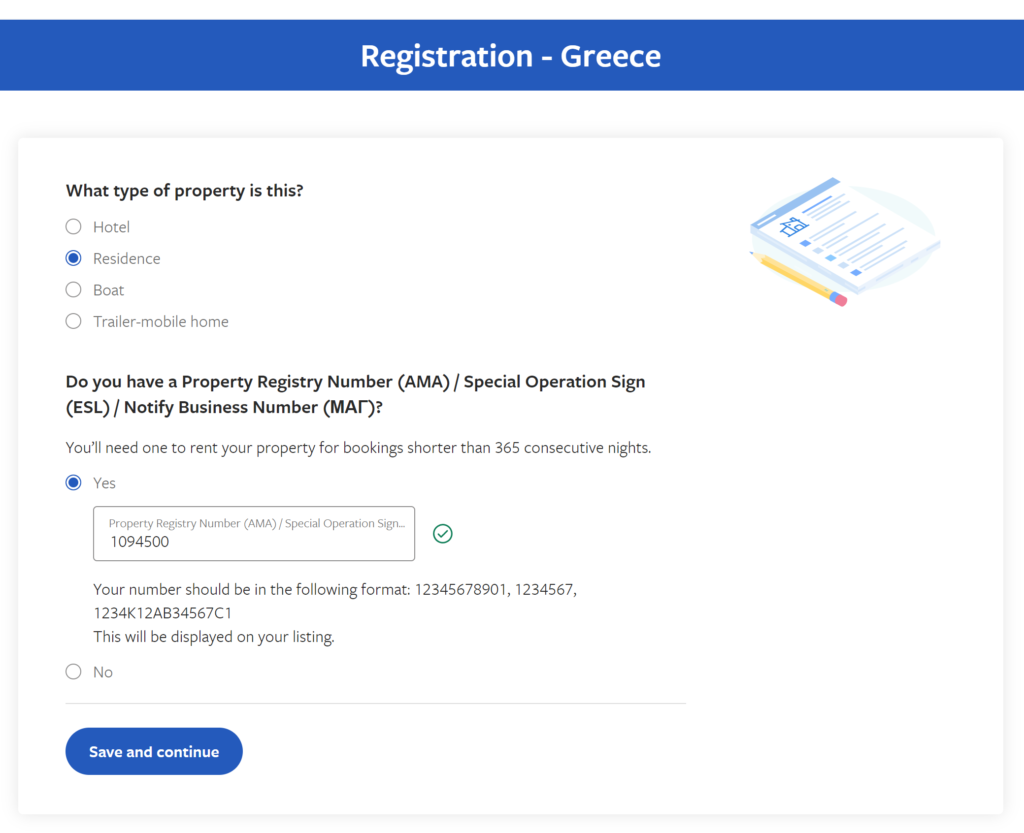Select No for the registry number question
Screen dimensions: 1024x833
73,671
